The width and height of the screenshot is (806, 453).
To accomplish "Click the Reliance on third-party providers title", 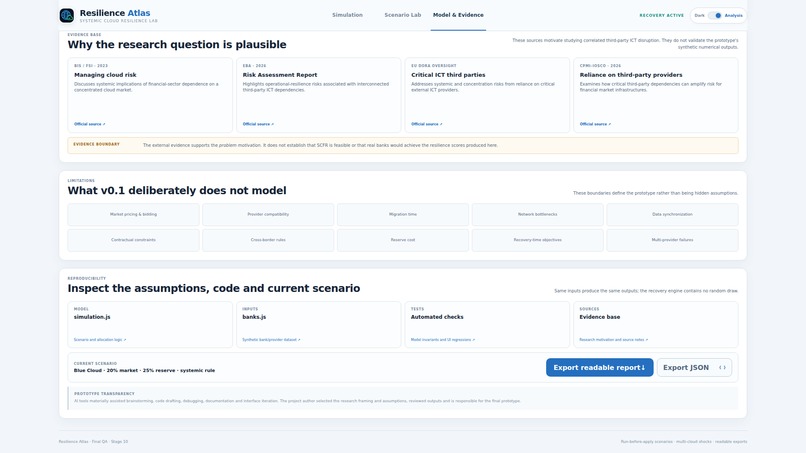I will pos(631,75).
